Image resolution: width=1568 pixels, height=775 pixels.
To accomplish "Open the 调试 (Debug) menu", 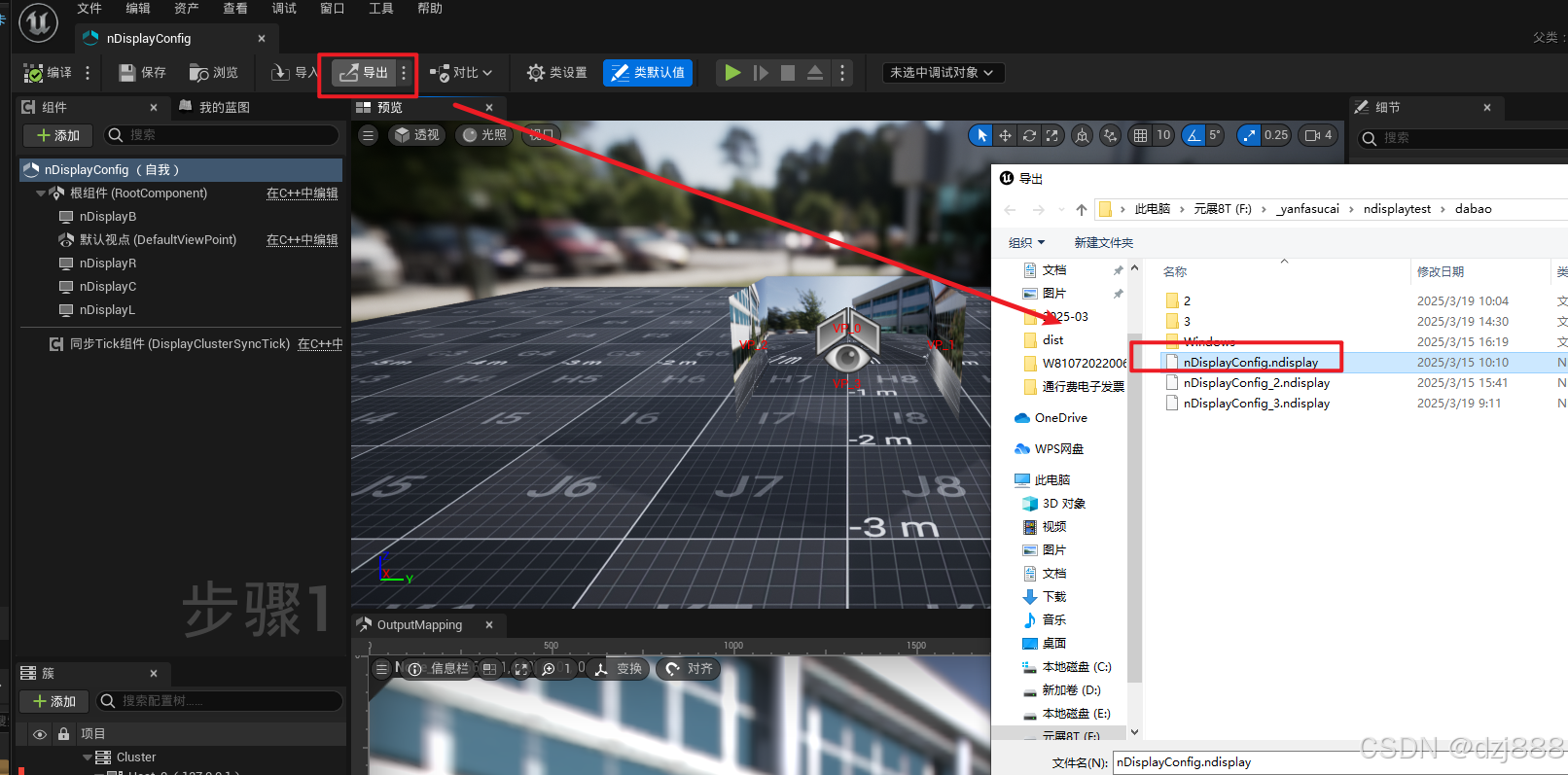I will point(284,9).
